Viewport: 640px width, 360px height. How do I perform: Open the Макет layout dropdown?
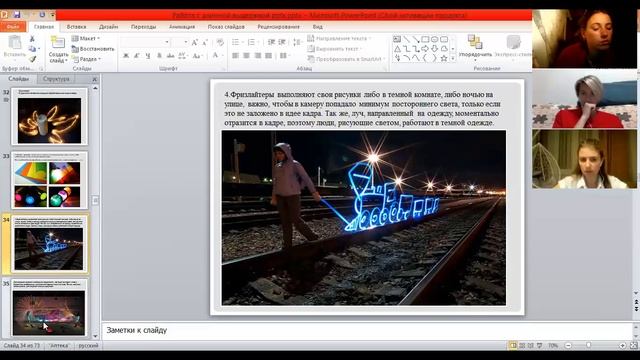coord(86,38)
